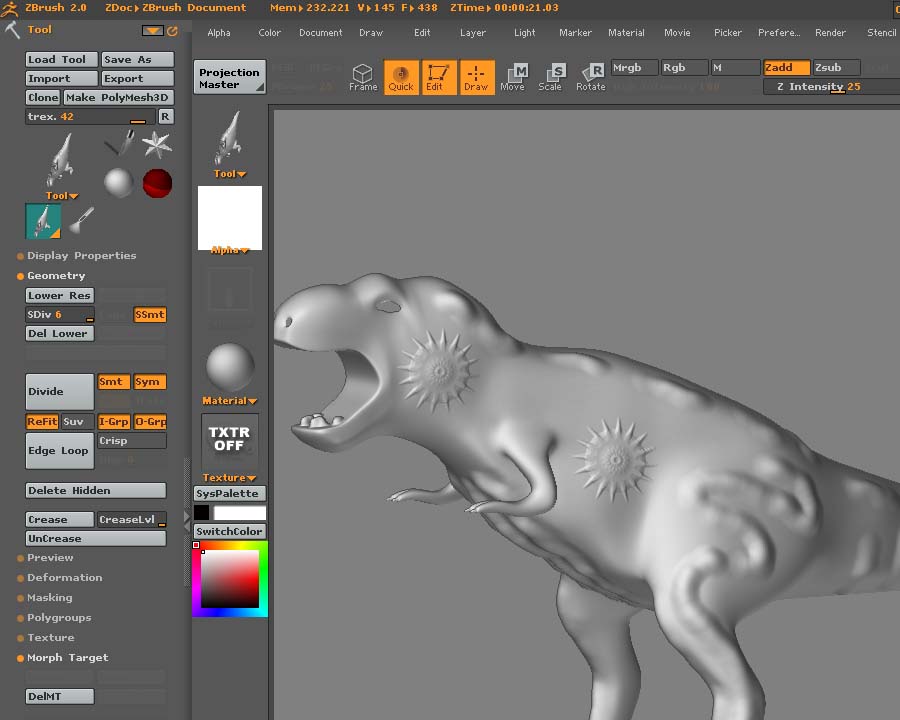Activate the Quick 3D edit icon
The height and width of the screenshot is (720, 900).
pos(401,72)
